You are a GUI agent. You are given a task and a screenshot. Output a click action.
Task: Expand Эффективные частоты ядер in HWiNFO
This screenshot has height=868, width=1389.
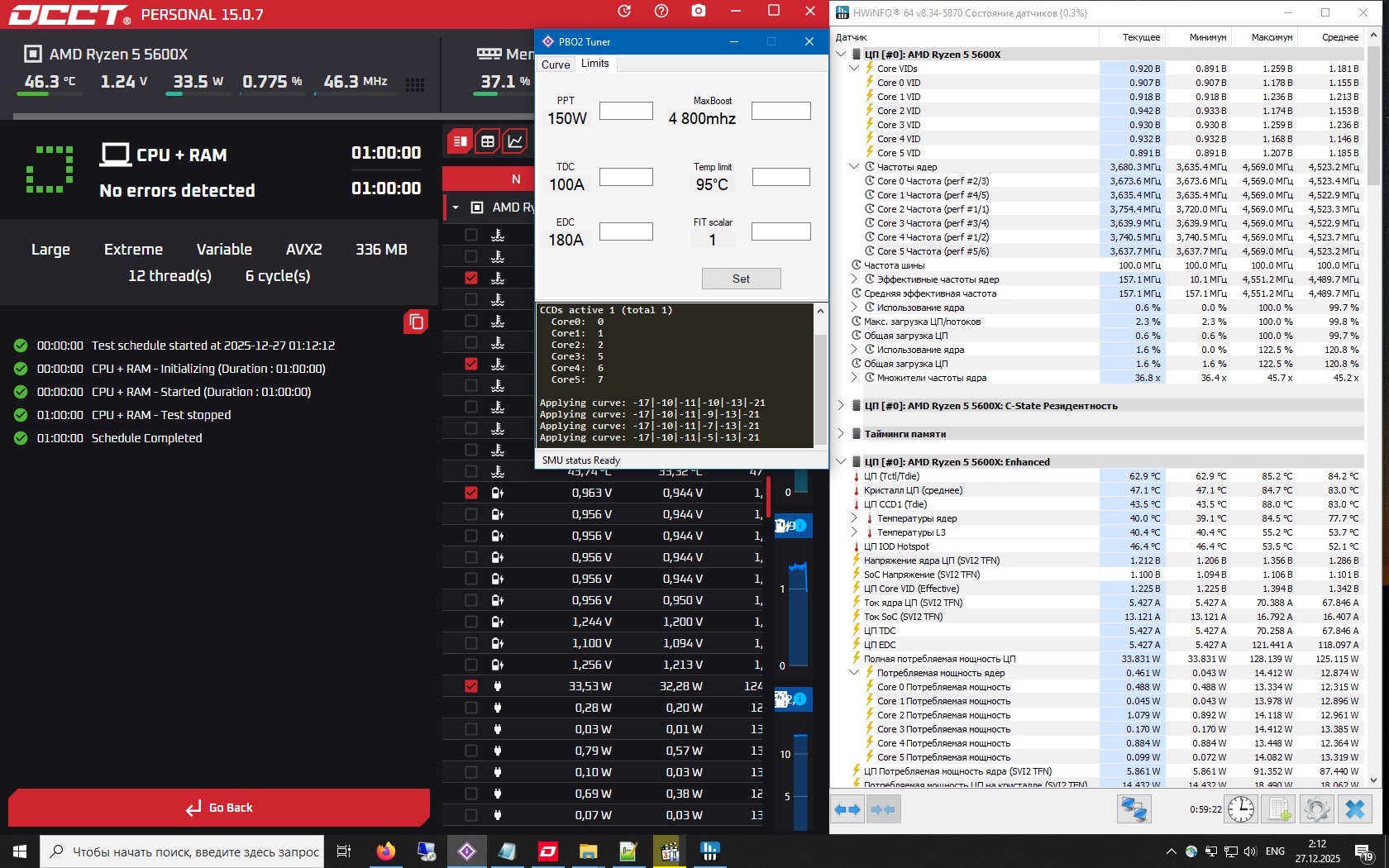tap(855, 279)
